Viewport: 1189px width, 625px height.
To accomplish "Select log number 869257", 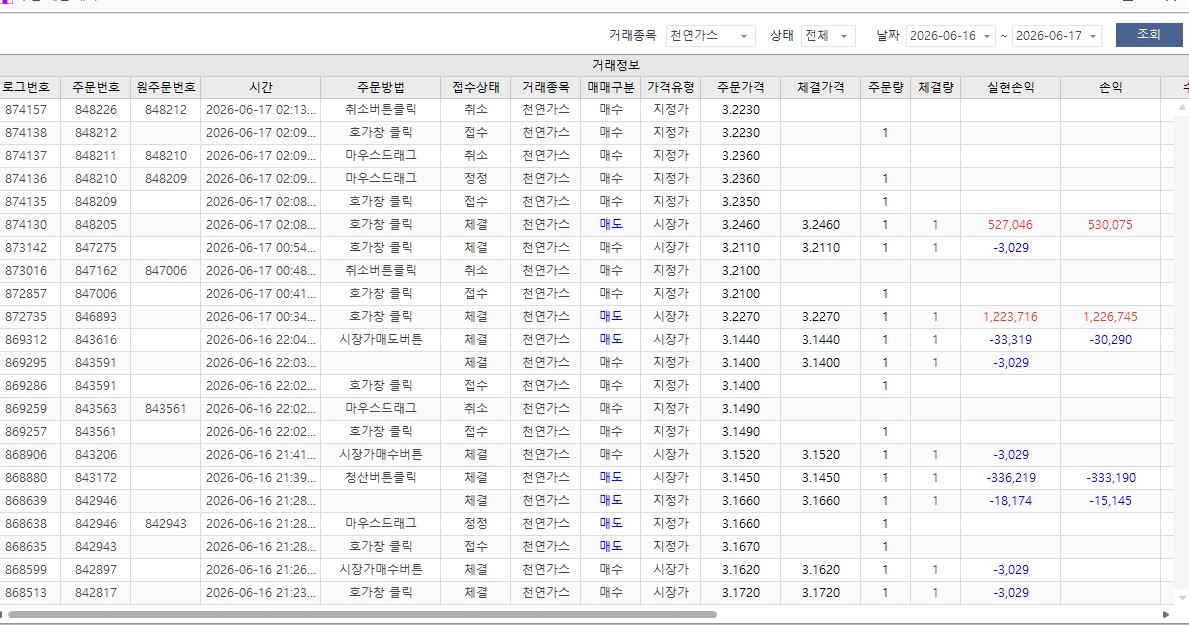I will 26,432.
